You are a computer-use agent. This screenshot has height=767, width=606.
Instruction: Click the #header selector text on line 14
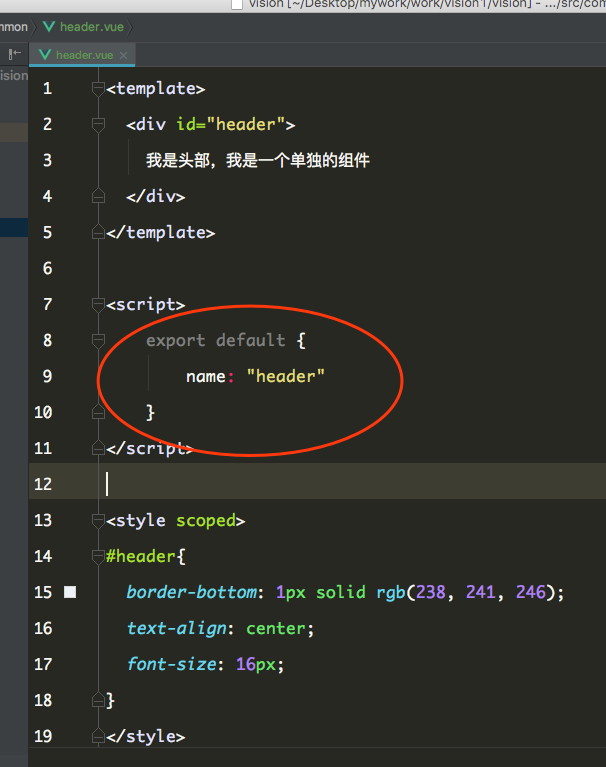tap(141, 557)
